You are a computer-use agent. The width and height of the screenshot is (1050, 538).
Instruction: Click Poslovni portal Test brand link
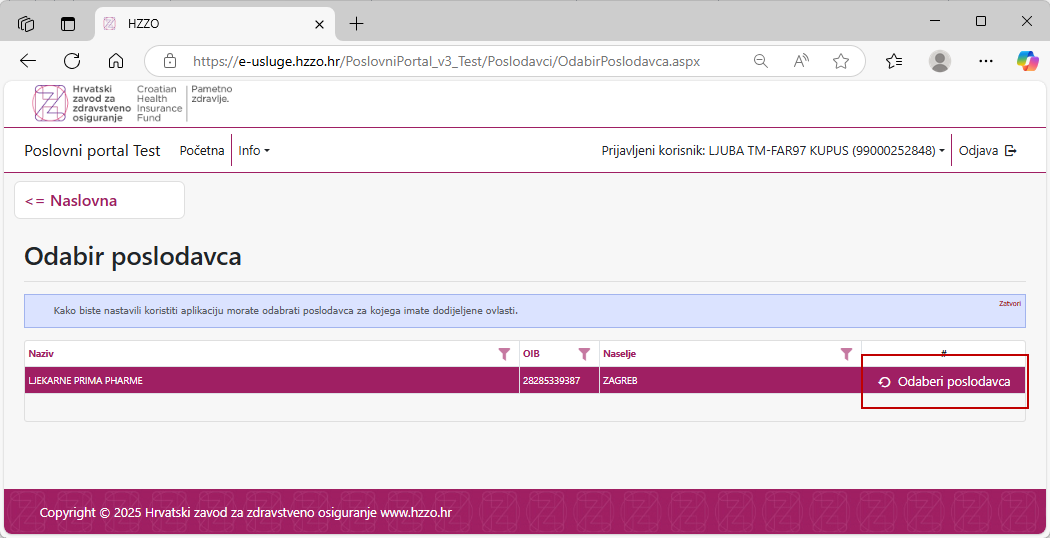click(92, 151)
